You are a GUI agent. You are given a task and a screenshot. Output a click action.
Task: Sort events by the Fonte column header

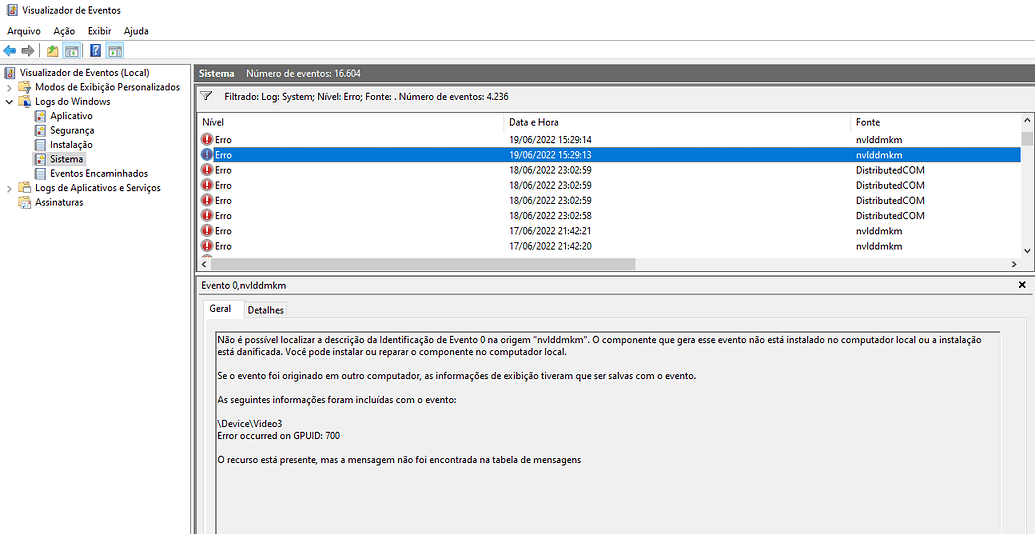pos(936,123)
